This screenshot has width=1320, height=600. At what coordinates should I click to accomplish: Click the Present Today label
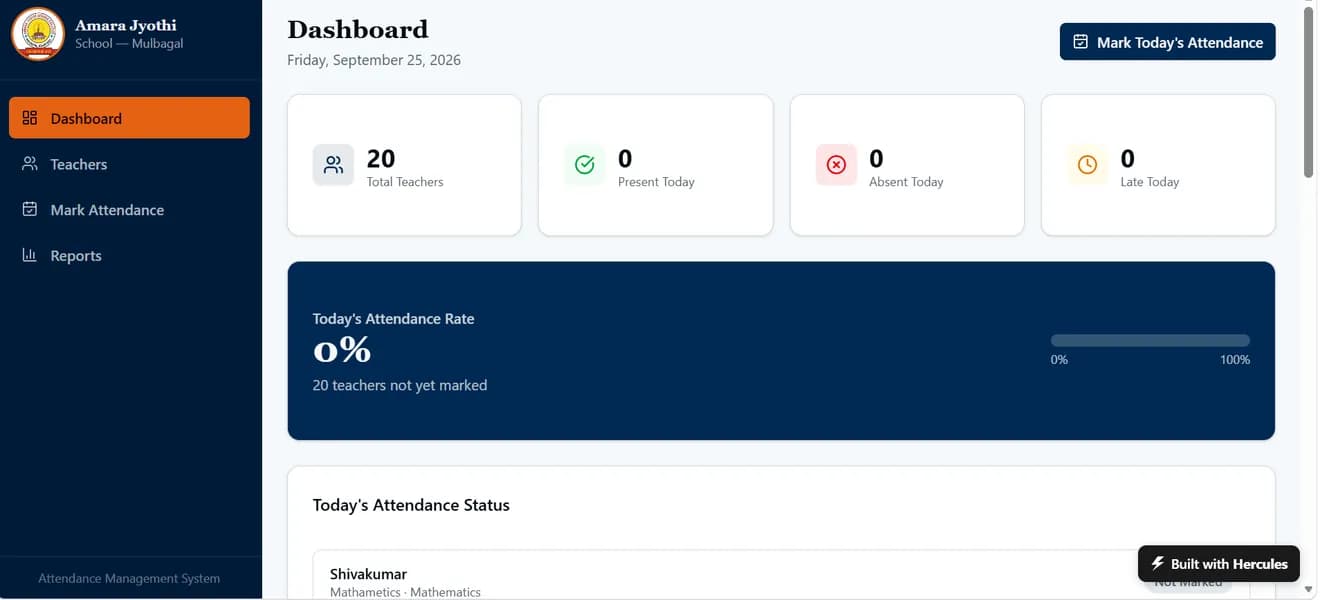[x=656, y=182]
